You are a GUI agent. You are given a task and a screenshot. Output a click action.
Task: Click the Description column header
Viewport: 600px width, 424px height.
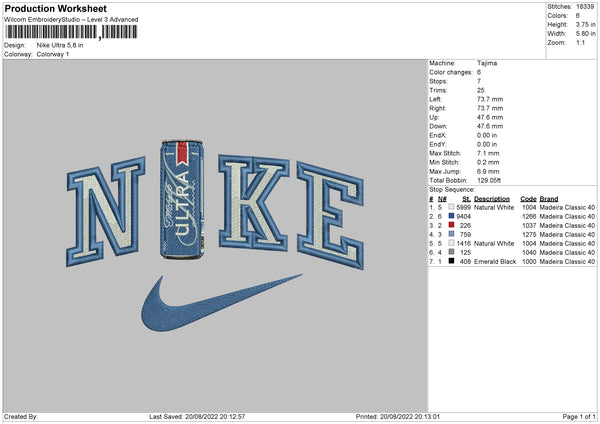point(492,199)
